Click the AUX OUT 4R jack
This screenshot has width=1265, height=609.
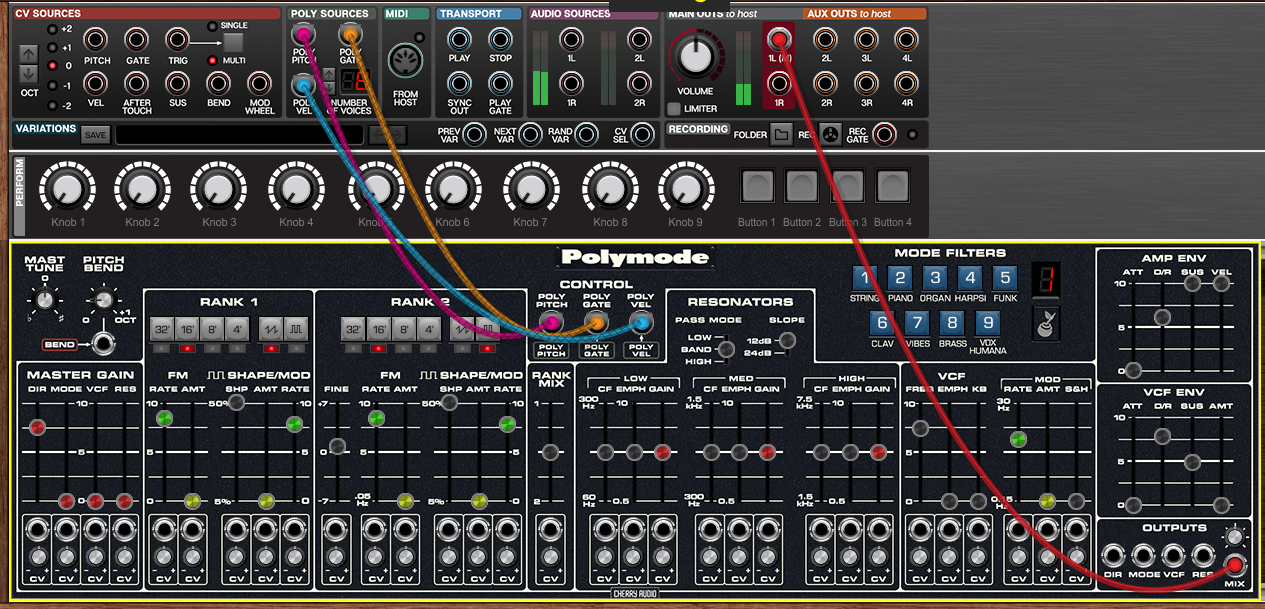pyautogui.click(x=907, y=84)
